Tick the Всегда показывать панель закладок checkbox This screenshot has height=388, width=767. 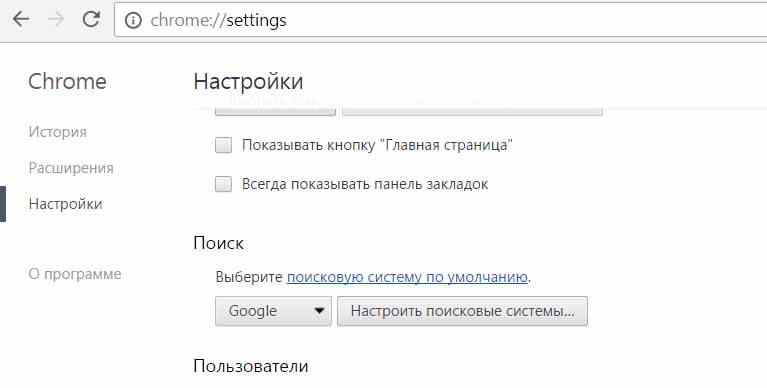[x=224, y=184]
